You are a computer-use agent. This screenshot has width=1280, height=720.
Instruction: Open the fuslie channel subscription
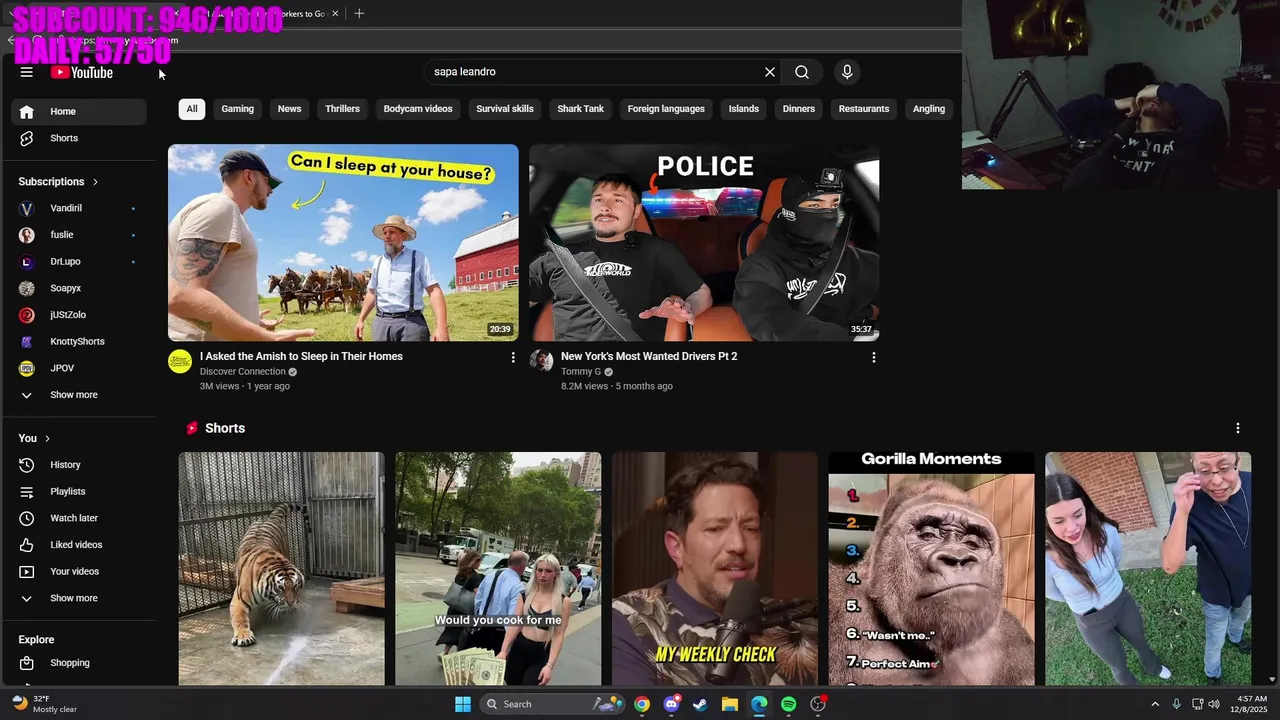point(79,235)
